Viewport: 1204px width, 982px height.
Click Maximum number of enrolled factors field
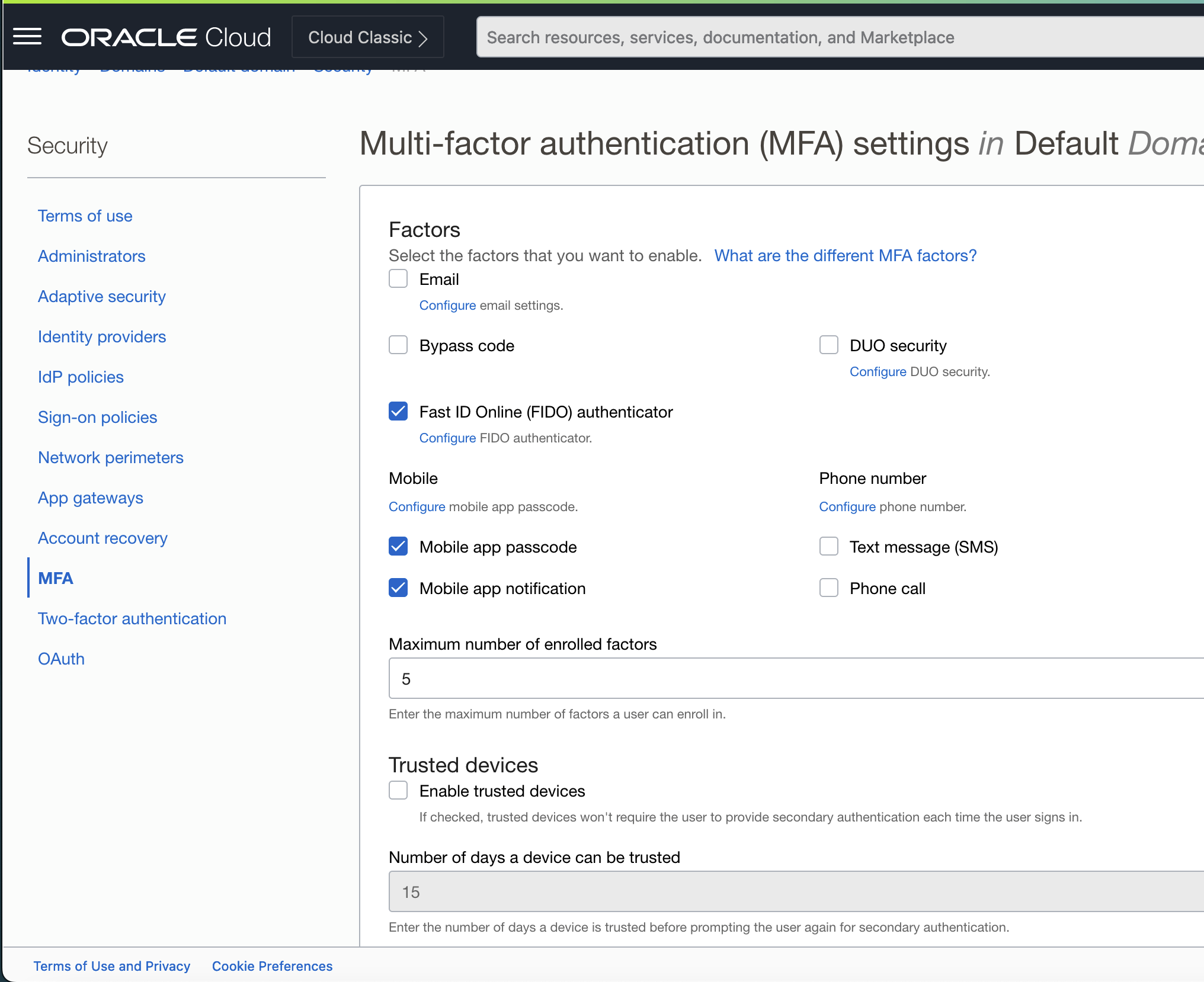coord(794,679)
